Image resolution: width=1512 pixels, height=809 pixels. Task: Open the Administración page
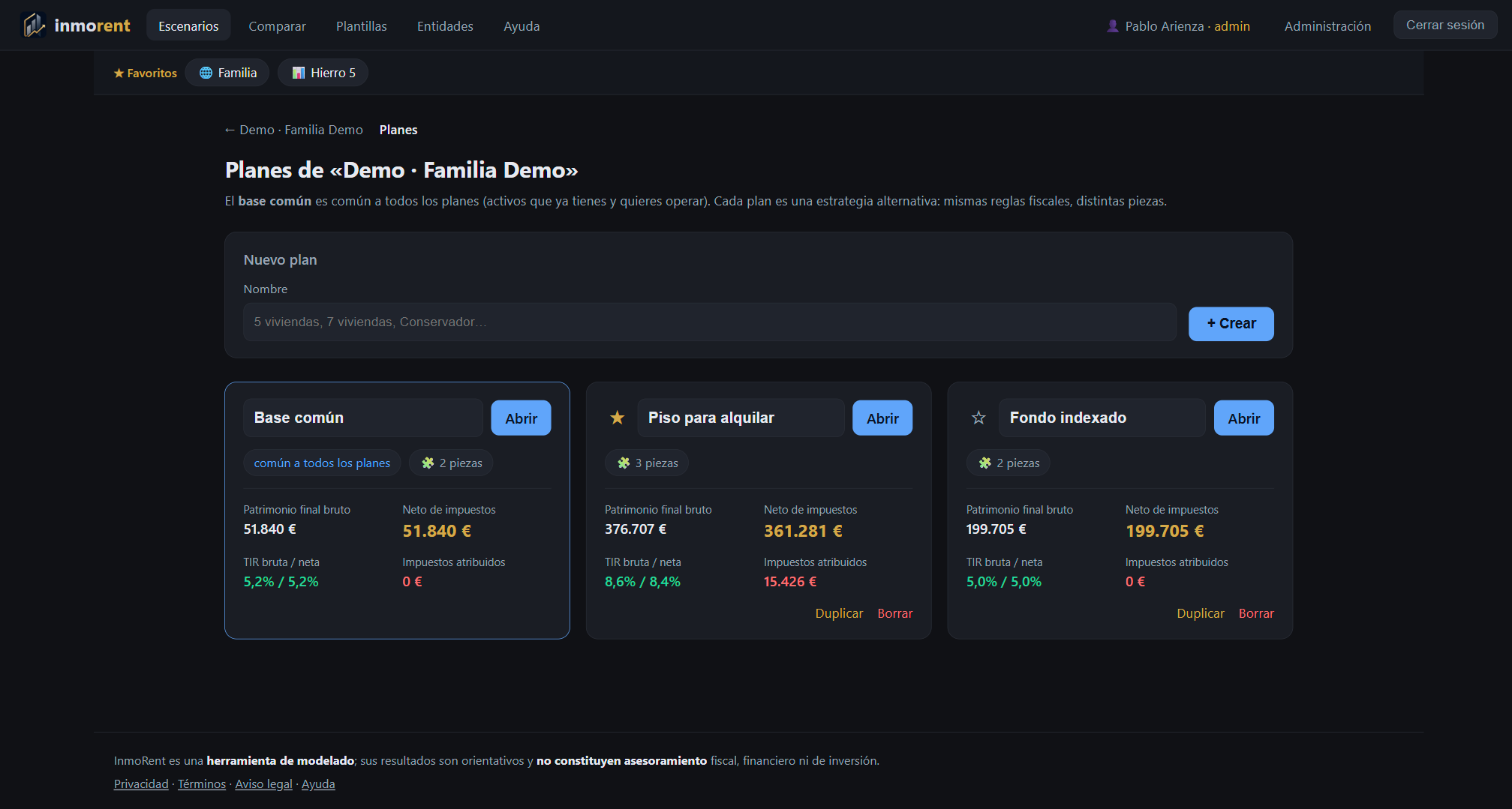point(1327,26)
